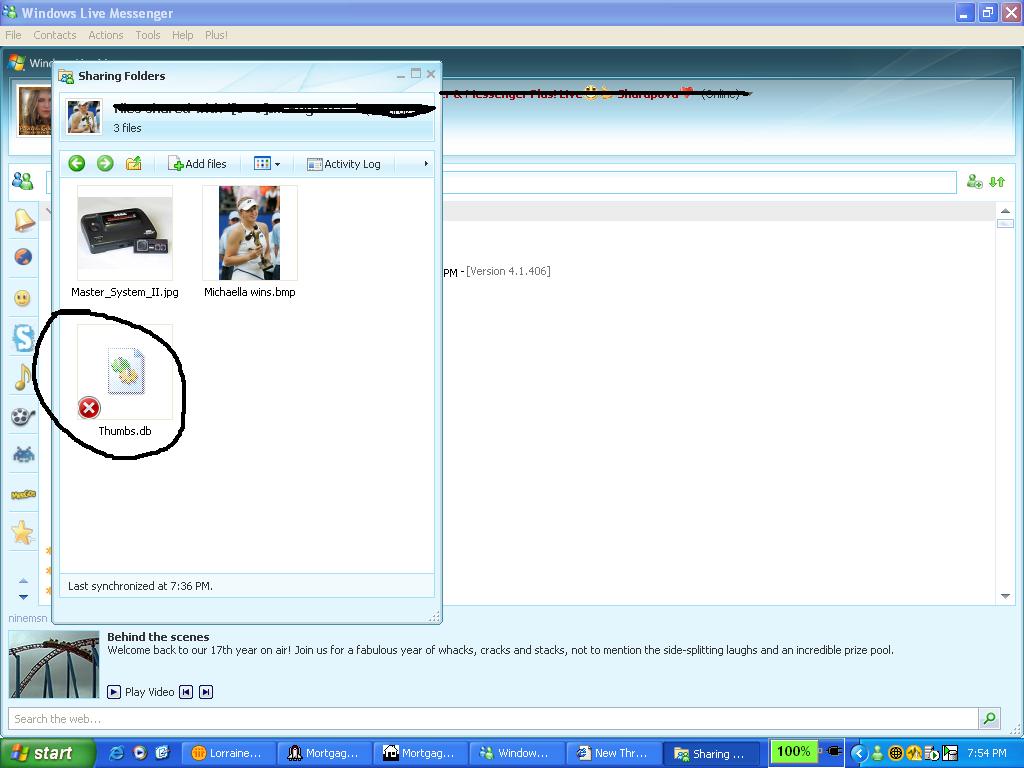Image resolution: width=1024 pixels, height=768 pixels.
Task: Expand the toolbar overflow arrow after Activity Log
Action: [x=426, y=163]
